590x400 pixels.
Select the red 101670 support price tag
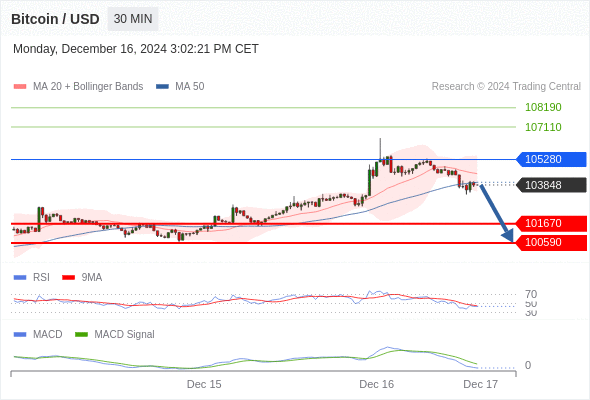click(551, 223)
